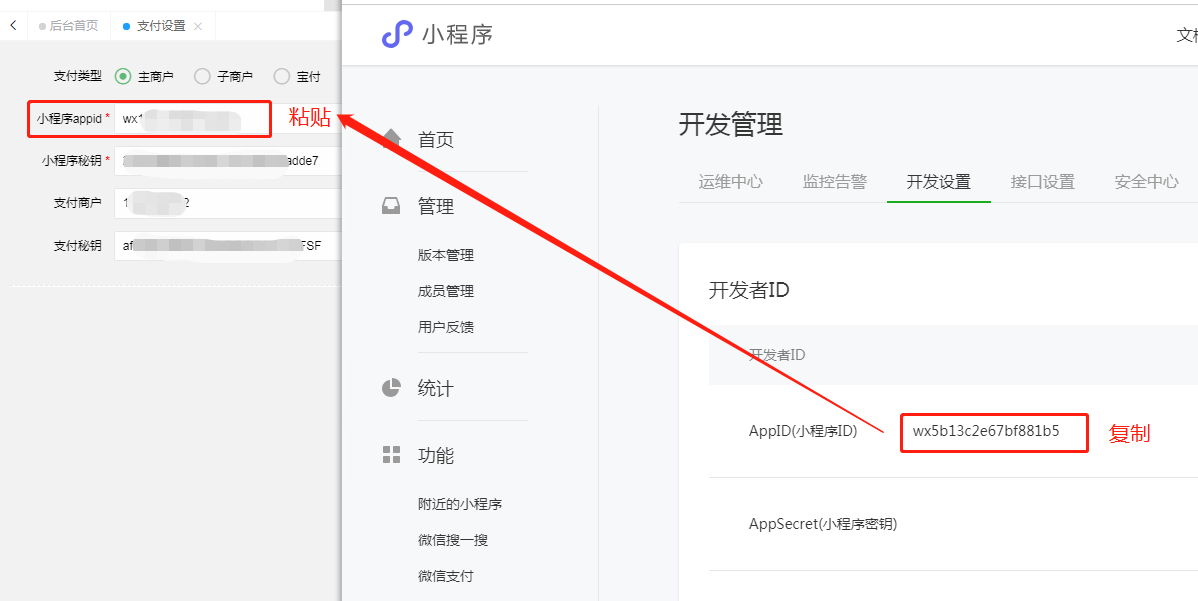Click the AppSecret(小程序密钥) label
1198x601 pixels.
pos(823,525)
